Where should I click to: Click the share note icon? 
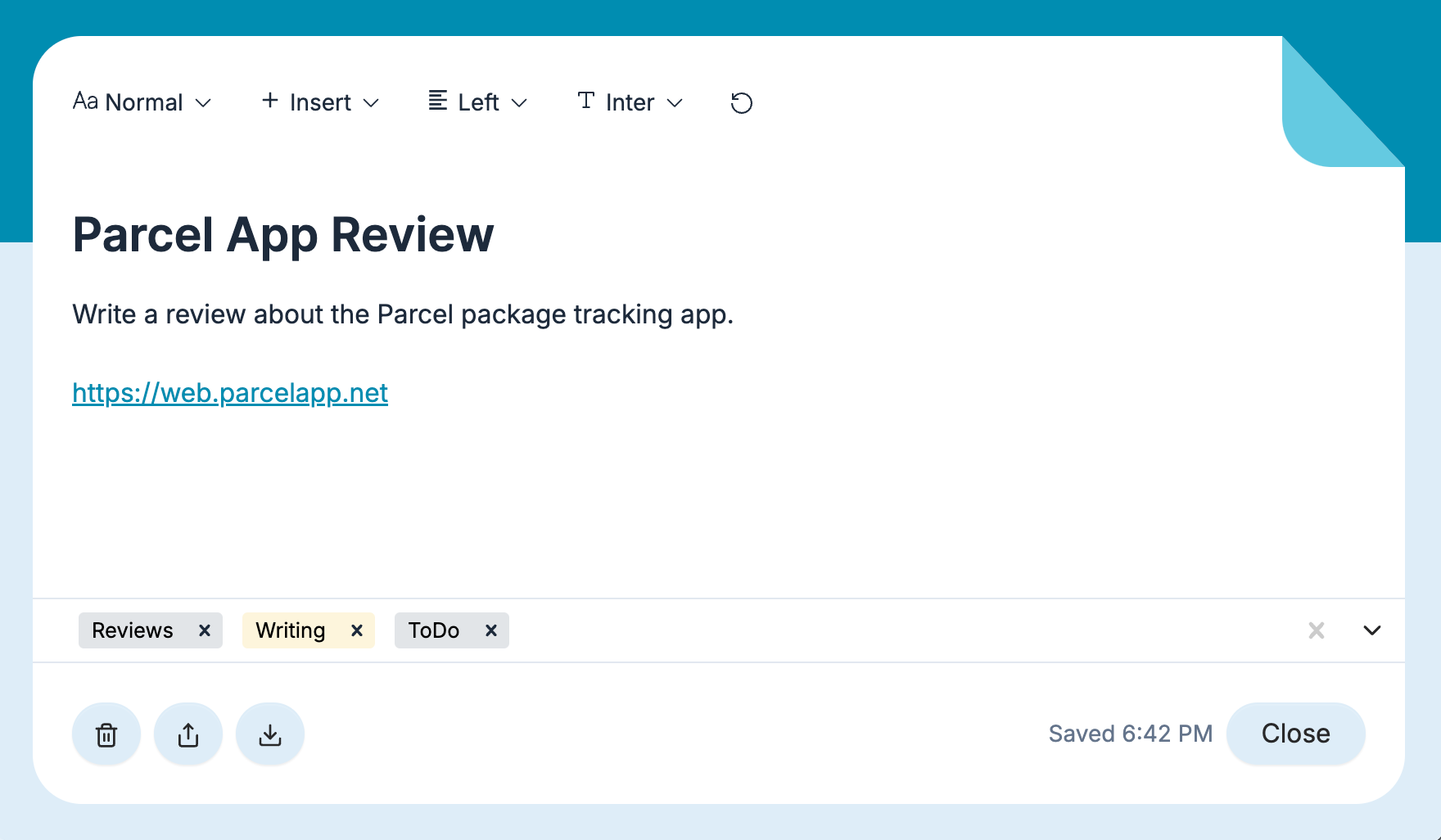coord(188,734)
